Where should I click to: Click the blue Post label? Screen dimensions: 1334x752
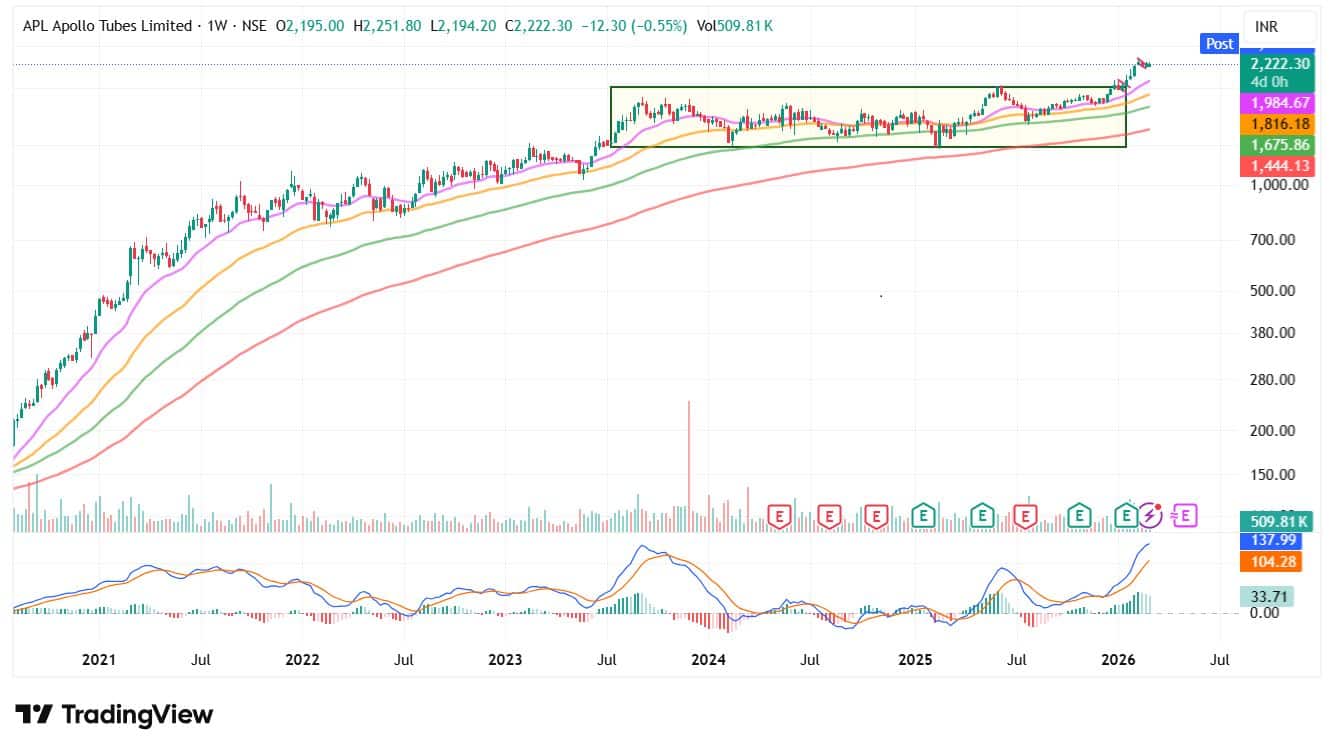[1219, 44]
